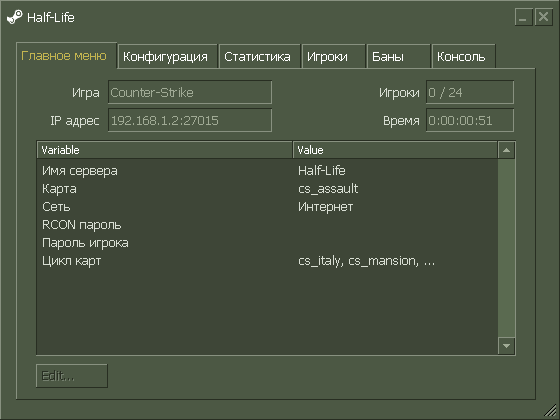This screenshot has width=560, height=420.
Task: Switch to the Главное меню tab
Action: 66,56
